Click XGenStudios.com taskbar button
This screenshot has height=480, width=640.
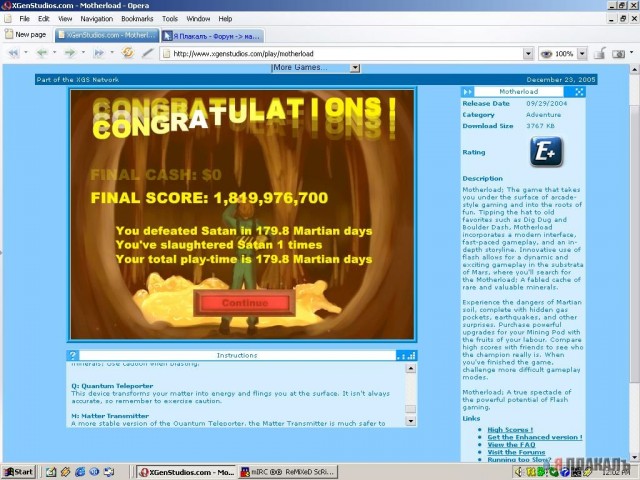186,472
